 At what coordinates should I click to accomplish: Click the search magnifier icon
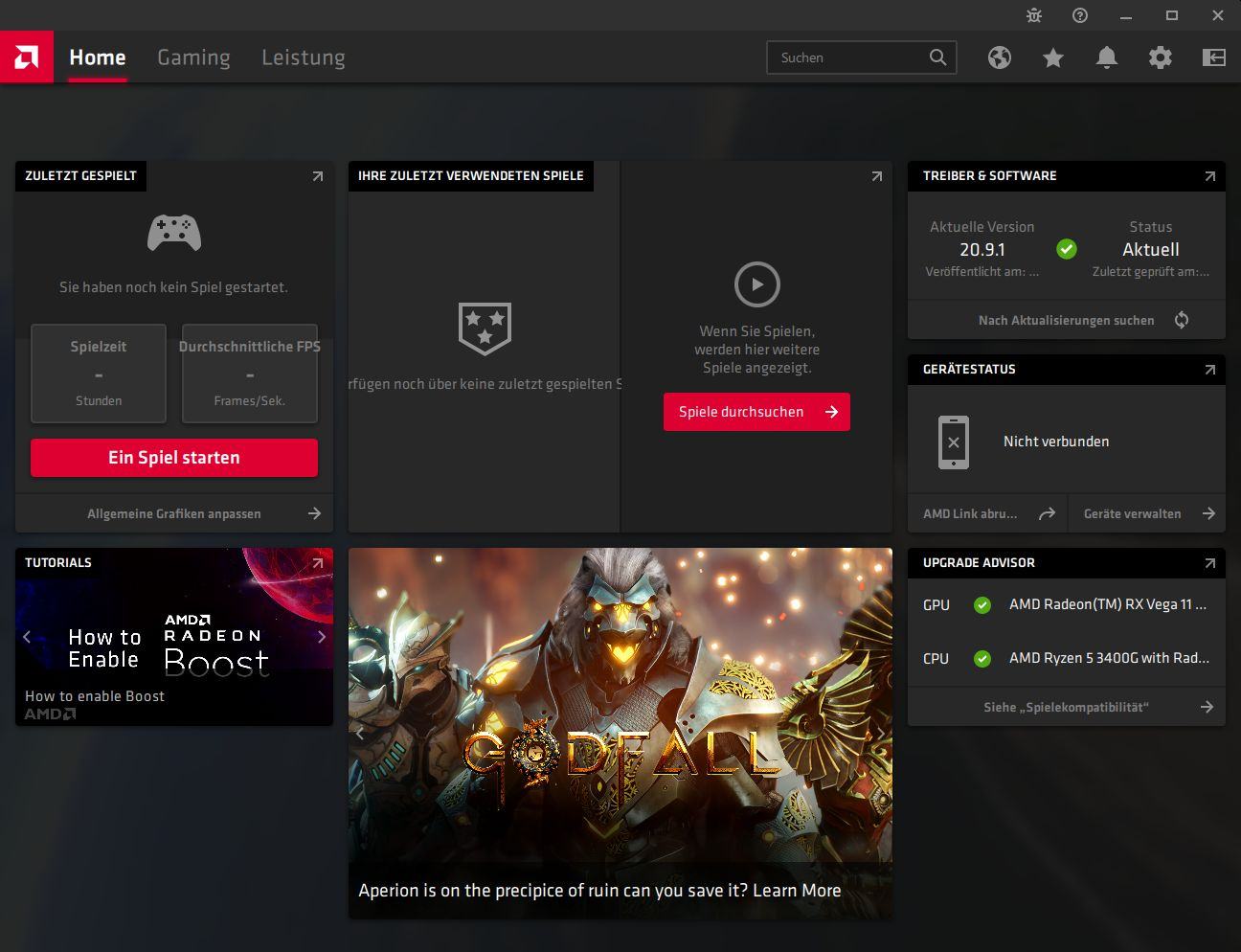click(938, 57)
